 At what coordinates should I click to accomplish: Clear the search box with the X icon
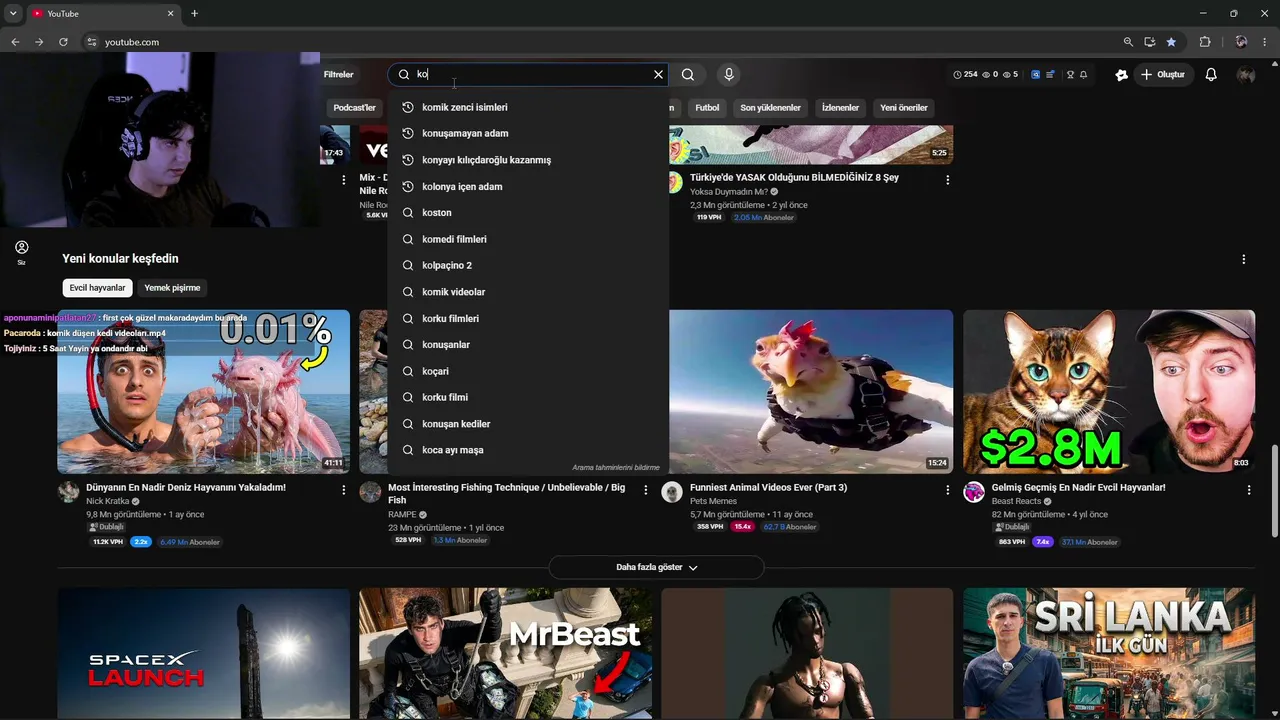[x=658, y=74]
